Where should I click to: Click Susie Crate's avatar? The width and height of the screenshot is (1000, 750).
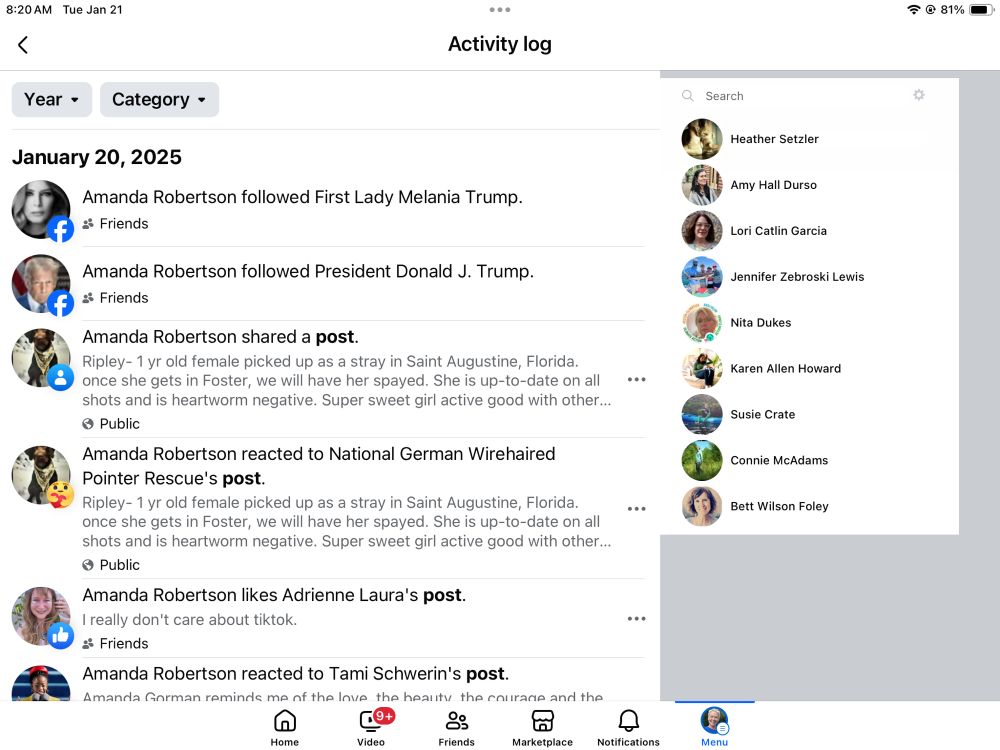(x=702, y=415)
